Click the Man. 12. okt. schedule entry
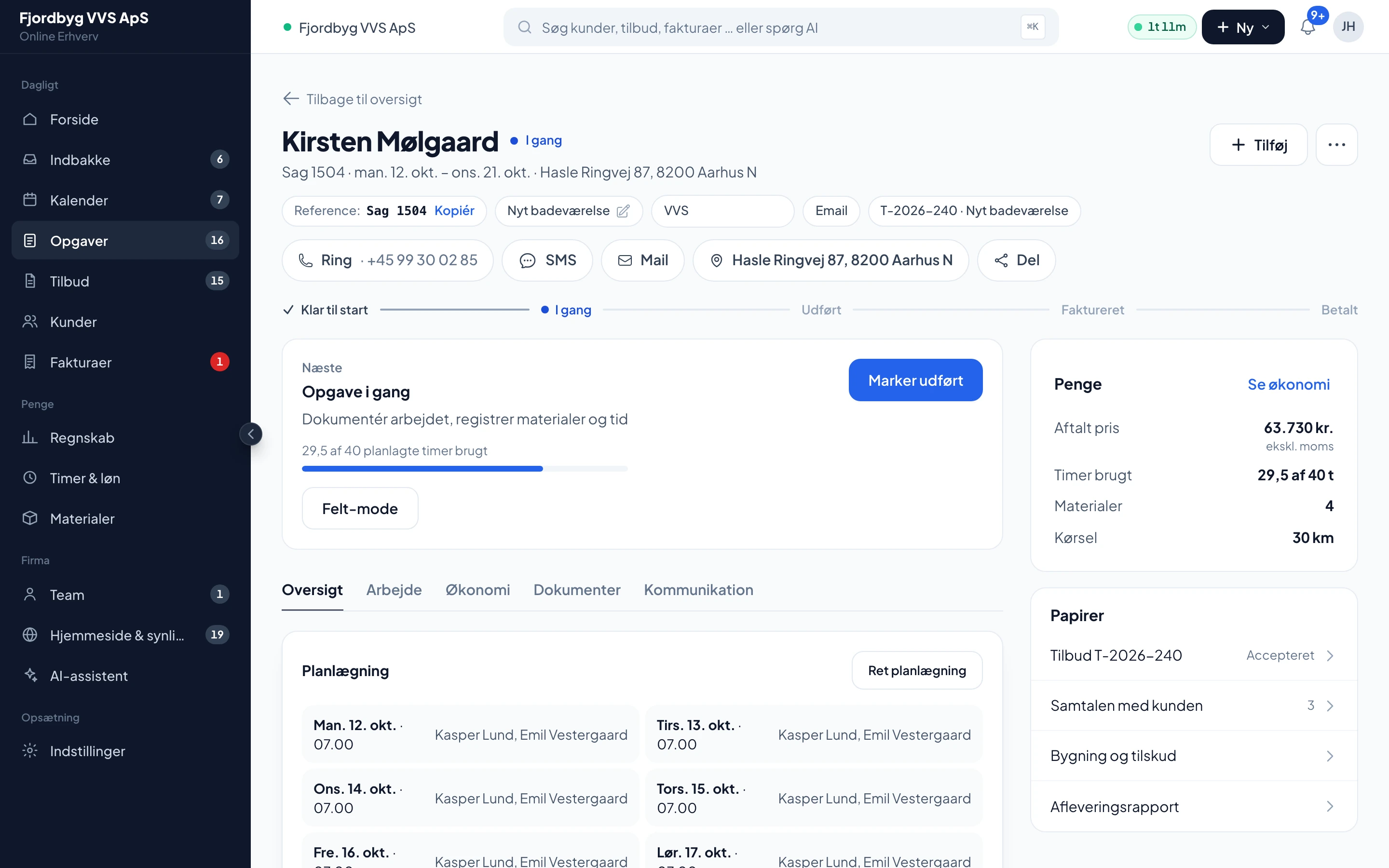Screen dimensions: 1389x868 click(470, 735)
